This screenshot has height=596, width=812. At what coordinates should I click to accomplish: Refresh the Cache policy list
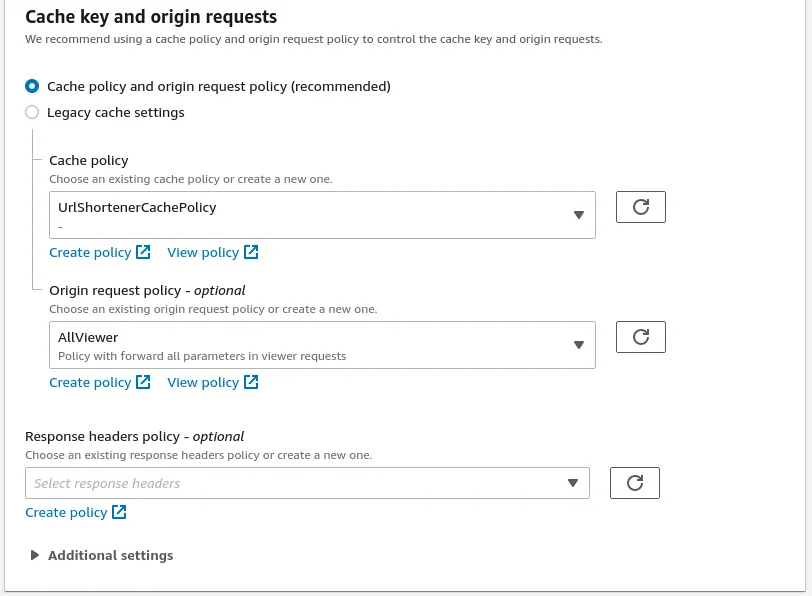(x=641, y=207)
